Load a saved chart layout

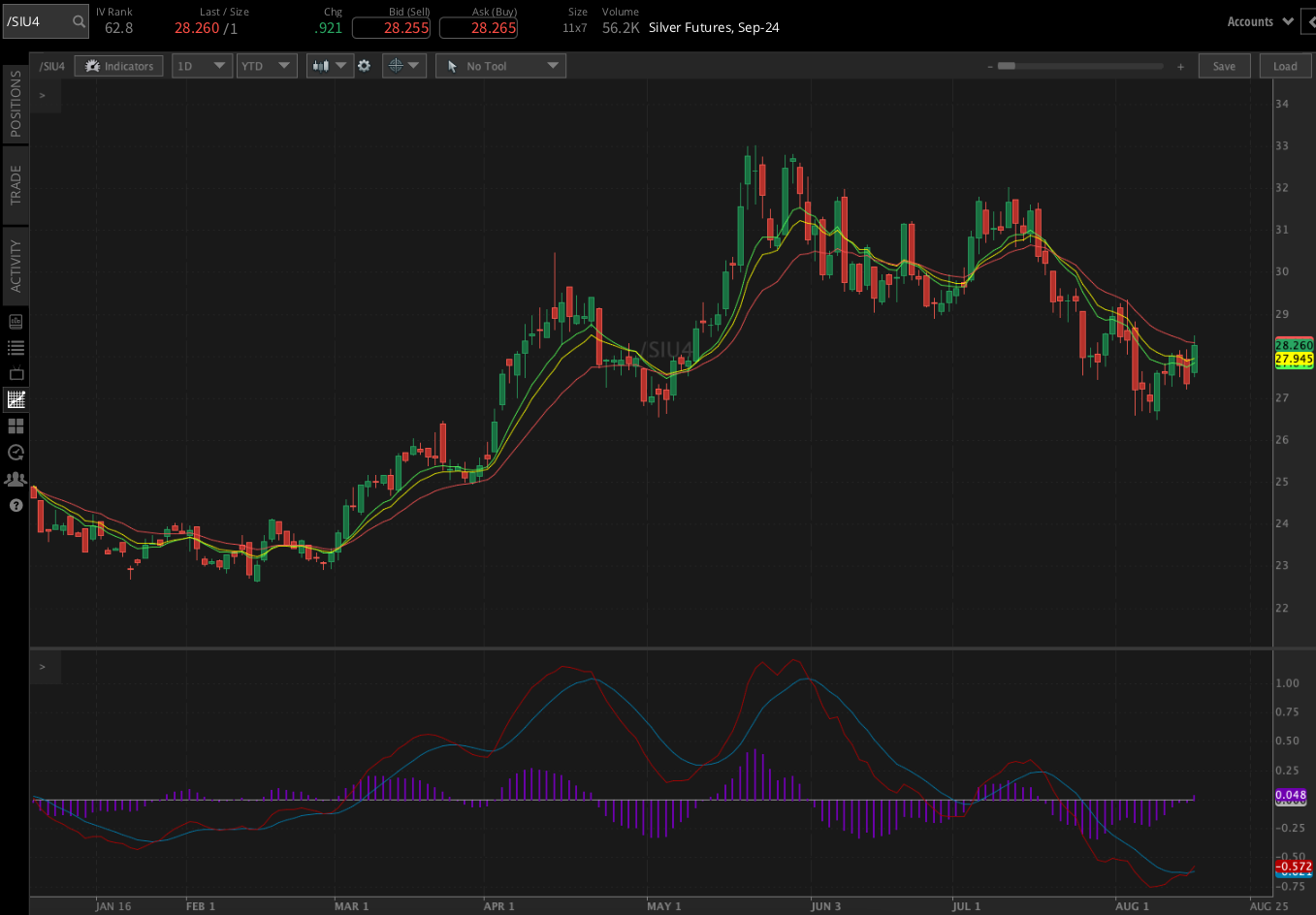(x=1285, y=66)
